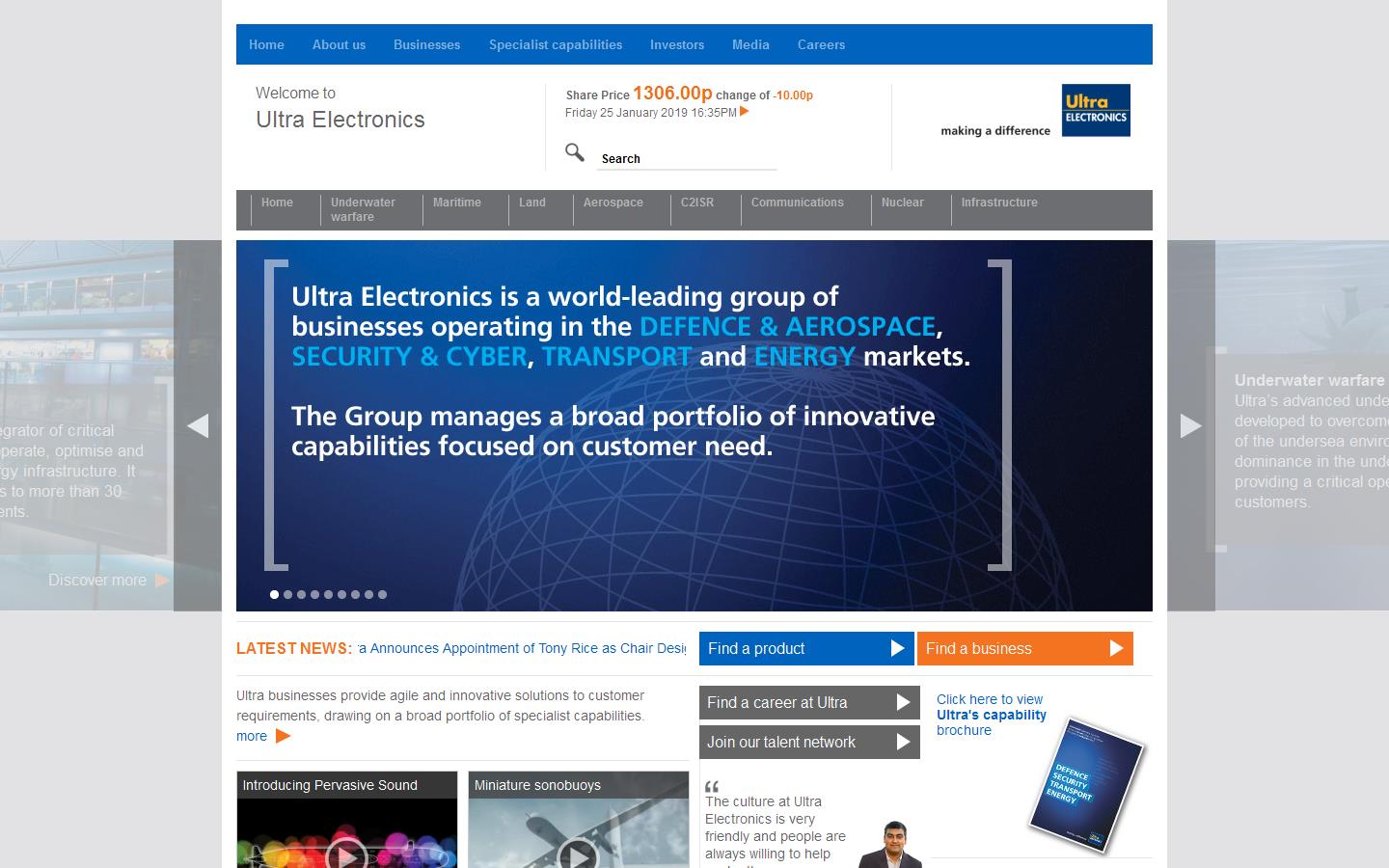This screenshot has height=868, width=1389.
Task: Click Join our talent network button
Action: point(809,742)
